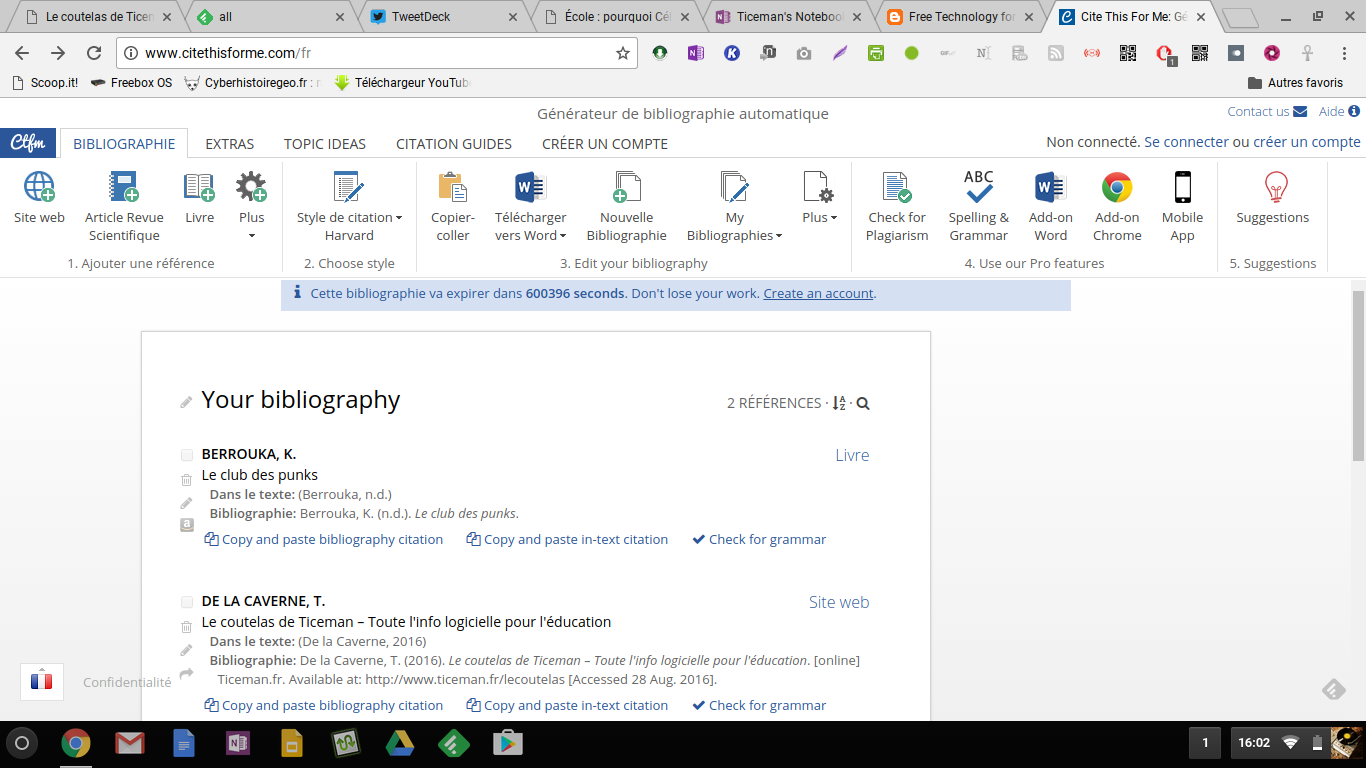The height and width of the screenshot is (768, 1366).
Task: Delete the De la Caverne reference trash icon
Action: (186, 627)
